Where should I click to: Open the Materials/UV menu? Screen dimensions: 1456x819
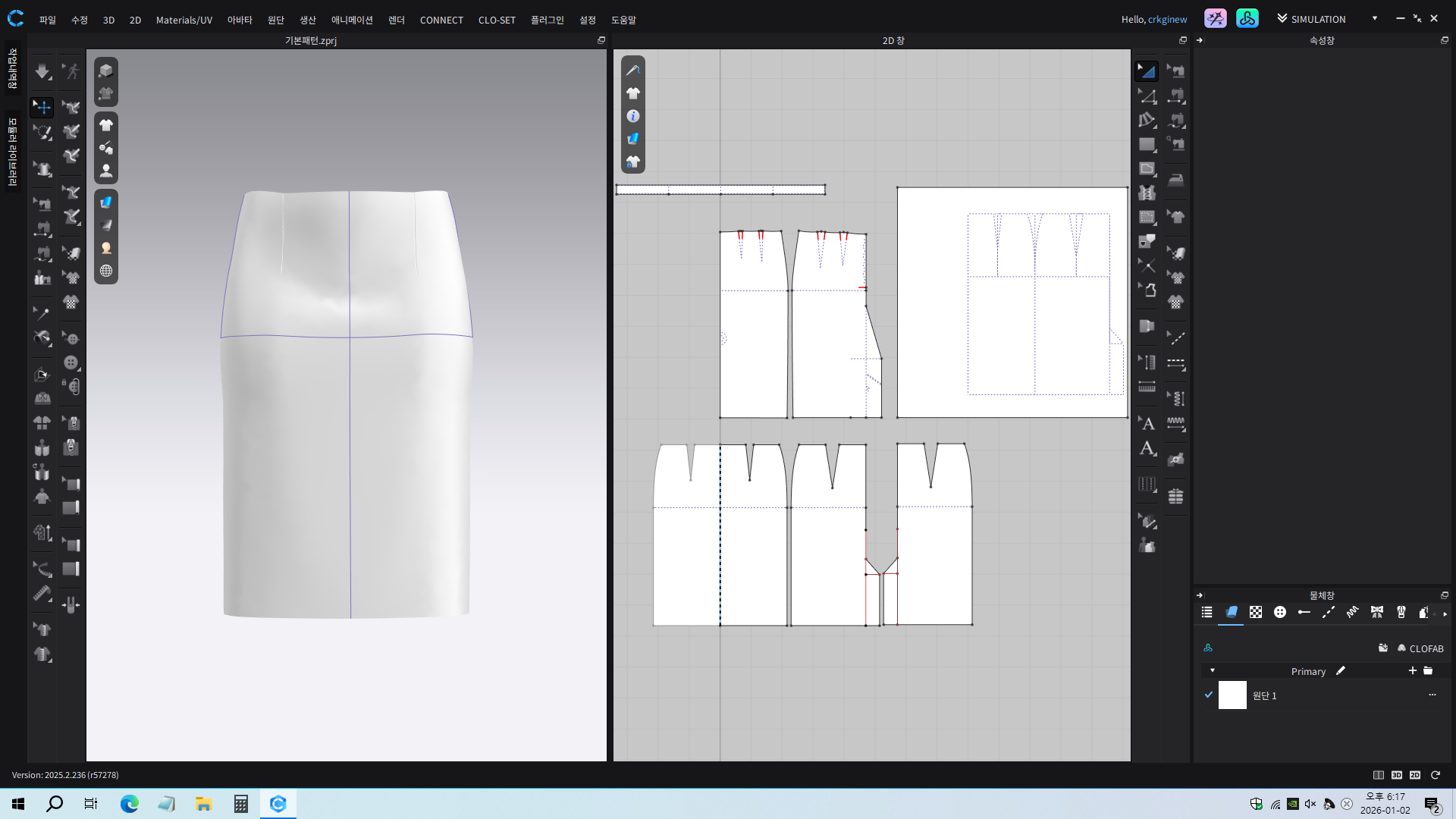pos(184,20)
